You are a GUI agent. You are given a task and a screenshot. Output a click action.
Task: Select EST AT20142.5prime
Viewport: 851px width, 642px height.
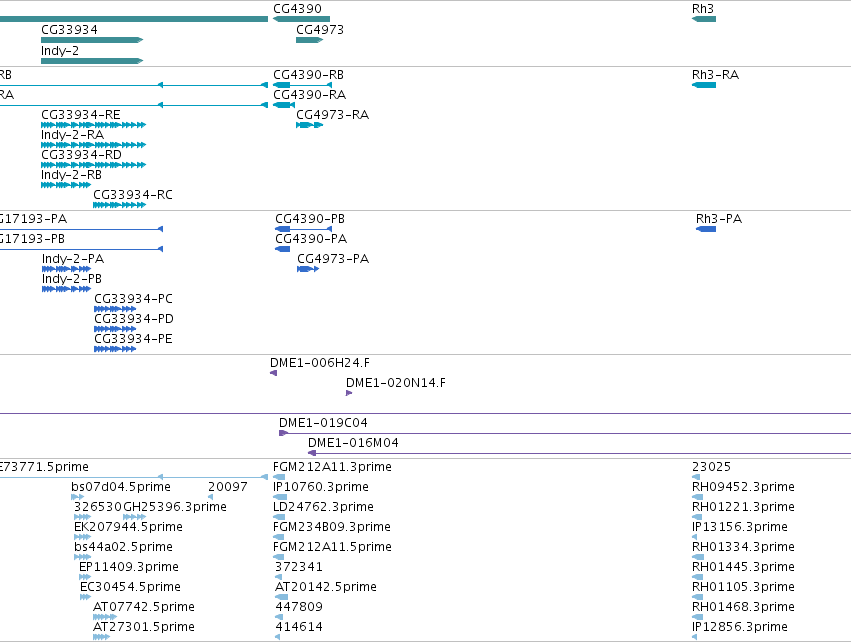pos(326,588)
